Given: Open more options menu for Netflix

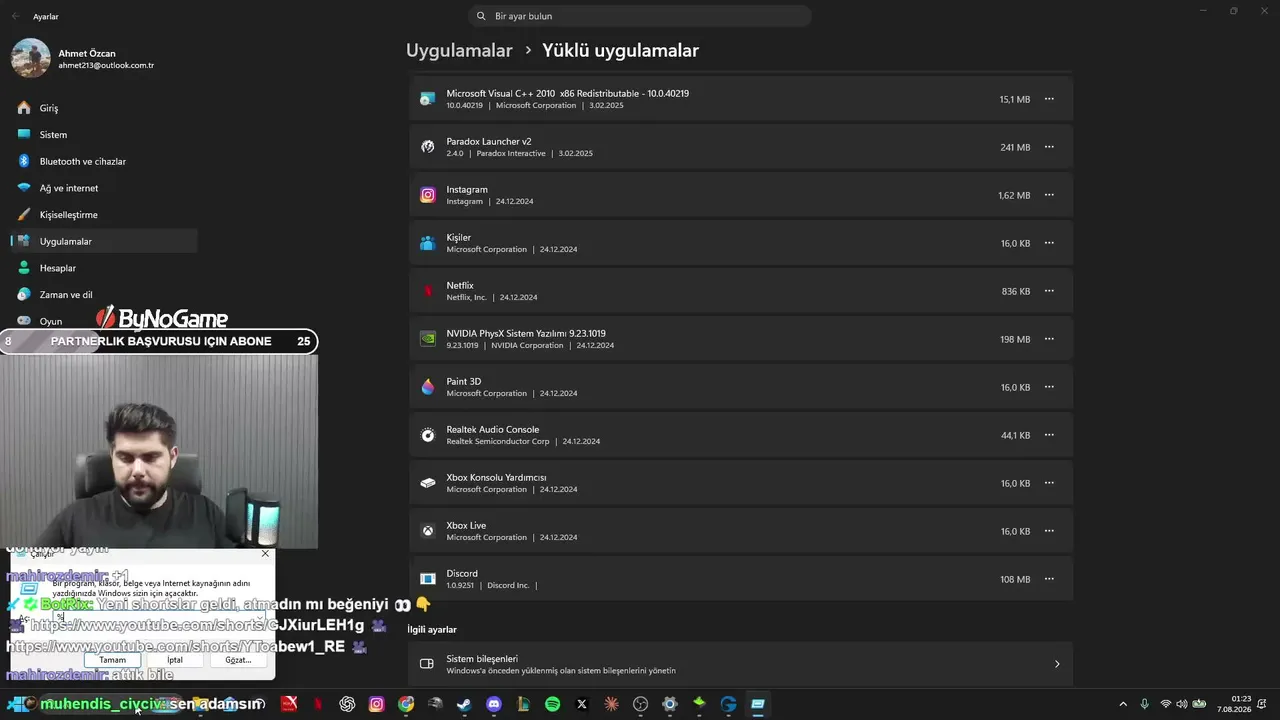Looking at the screenshot, I should (x=1049, y=291).
